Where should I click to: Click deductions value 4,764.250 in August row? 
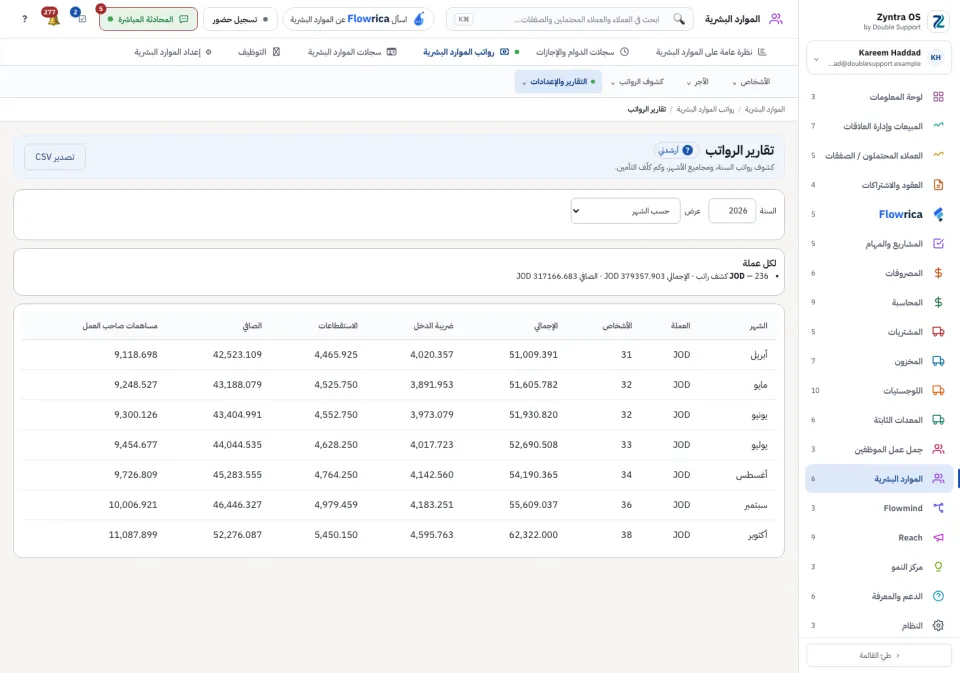(336, 475)
